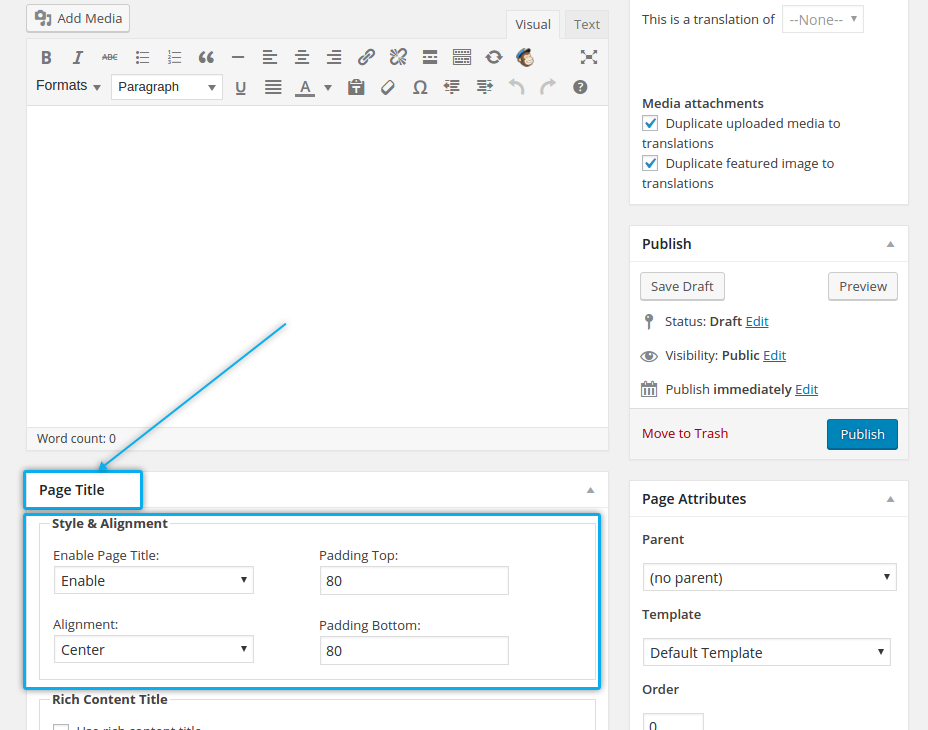Switch to the Text editor tab
Screen dimensions: 928x730
[x=587, y=25]
